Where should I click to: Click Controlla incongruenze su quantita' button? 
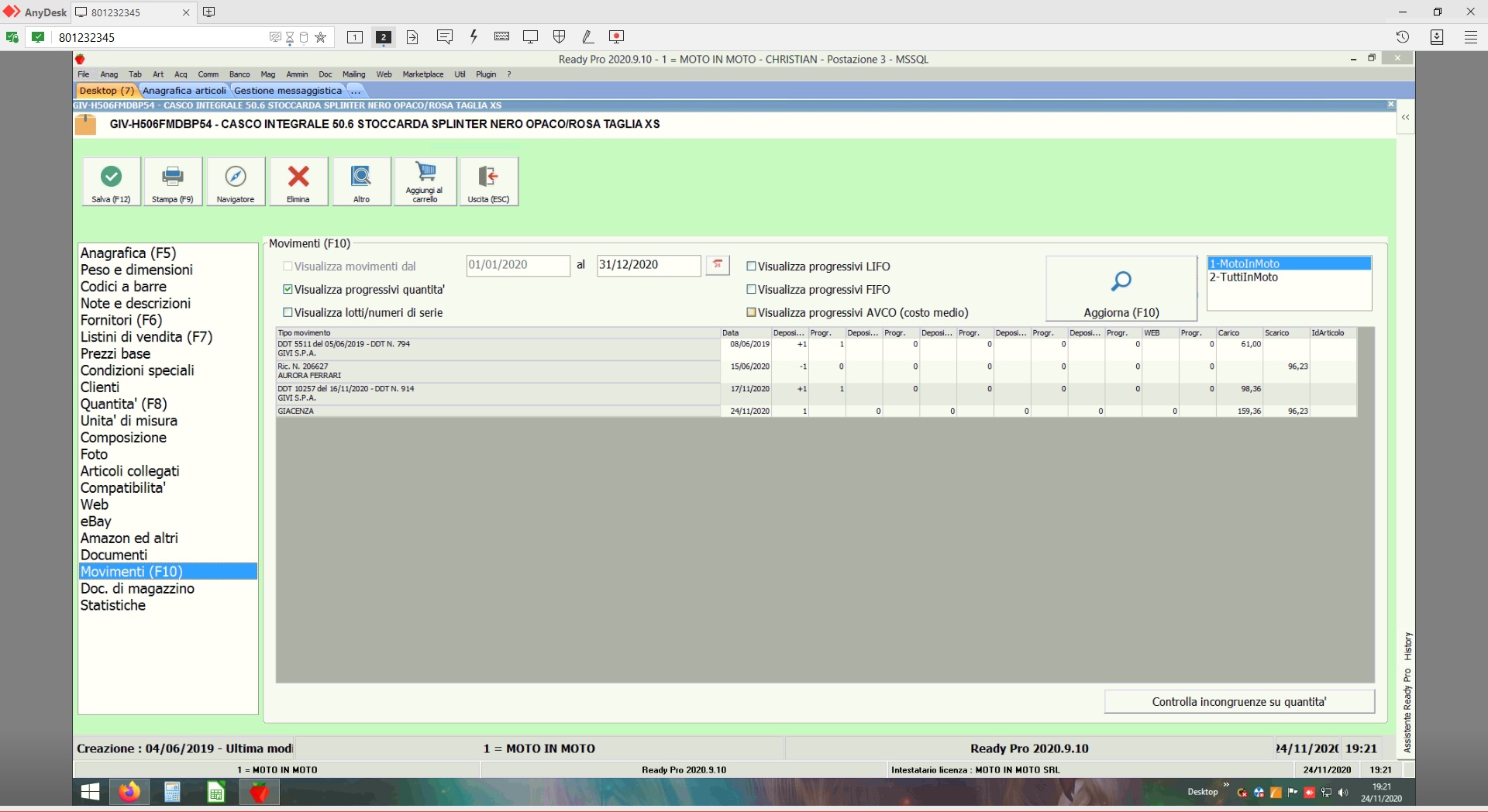point(1239,702)
